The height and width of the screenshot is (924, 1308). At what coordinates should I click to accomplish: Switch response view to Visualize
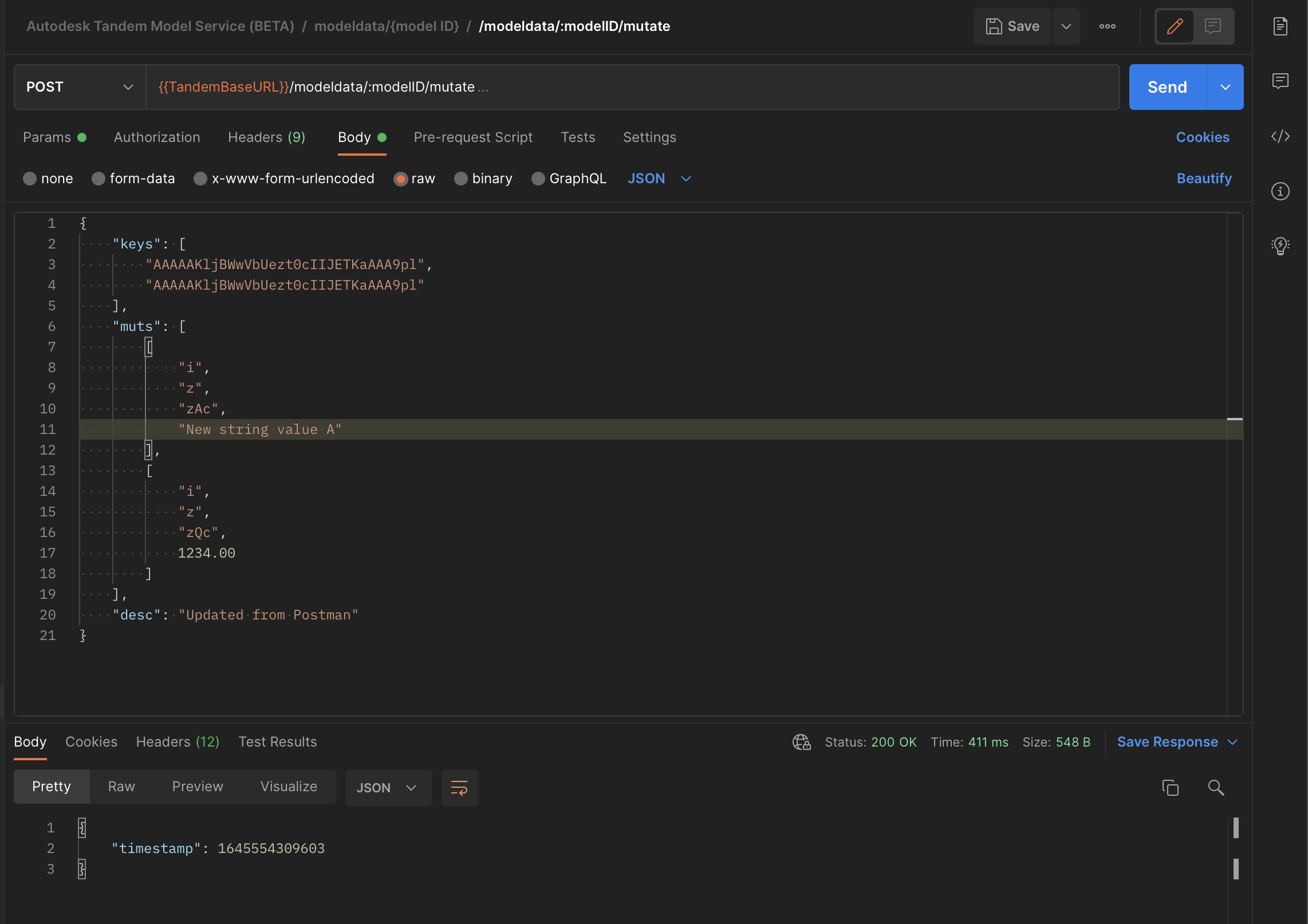coord(289,787)
